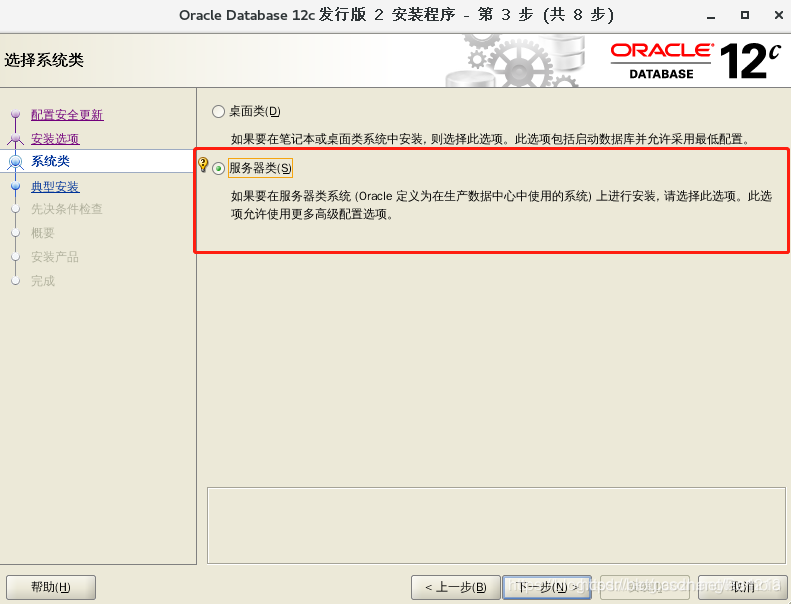
Task: Proceed with 下一步(N) button
Action: (x=547, y=587)
